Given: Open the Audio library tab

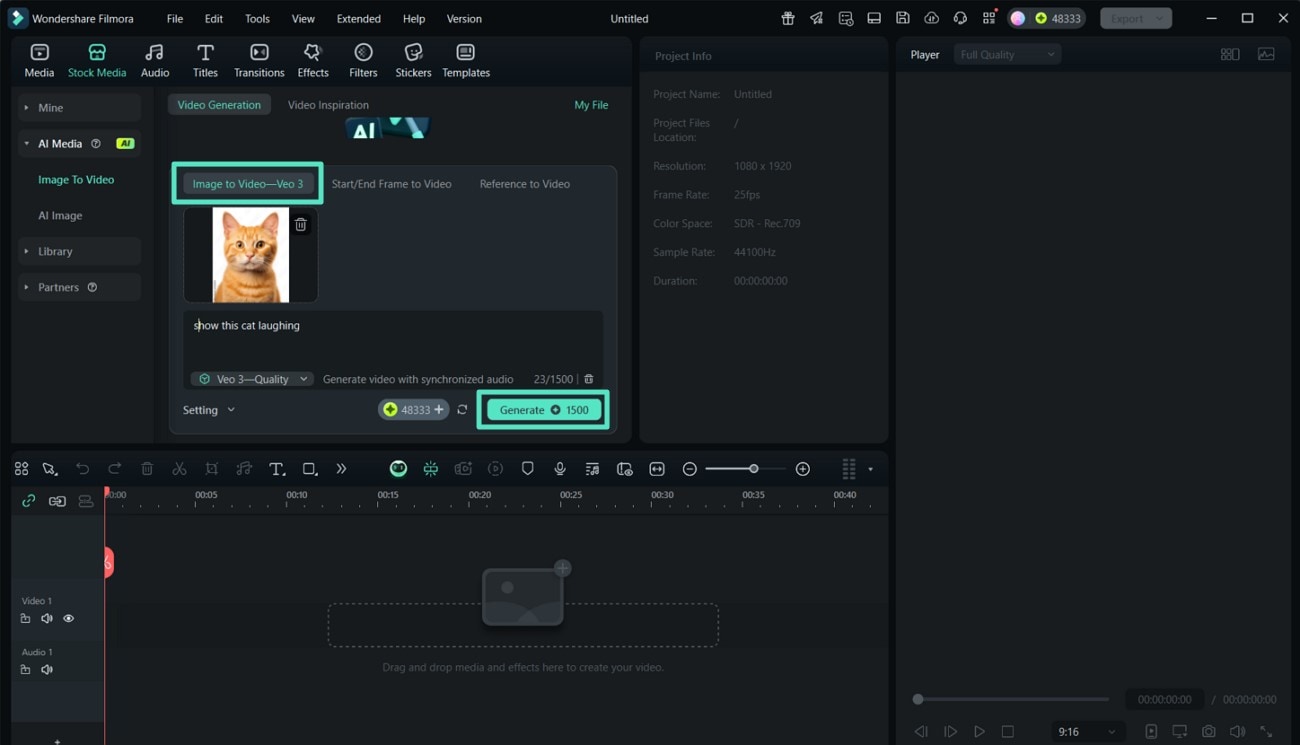Looking at the screenshot, I should 155,60.
